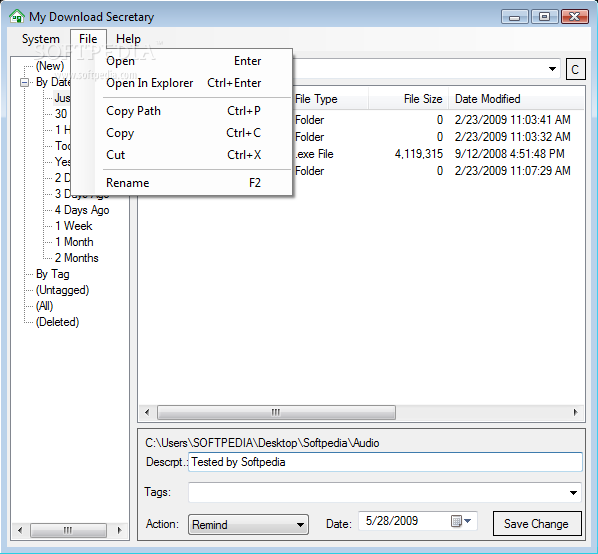The image size is (598, 554).
Task: Click the C button beside path box
Action: (575, 69)
